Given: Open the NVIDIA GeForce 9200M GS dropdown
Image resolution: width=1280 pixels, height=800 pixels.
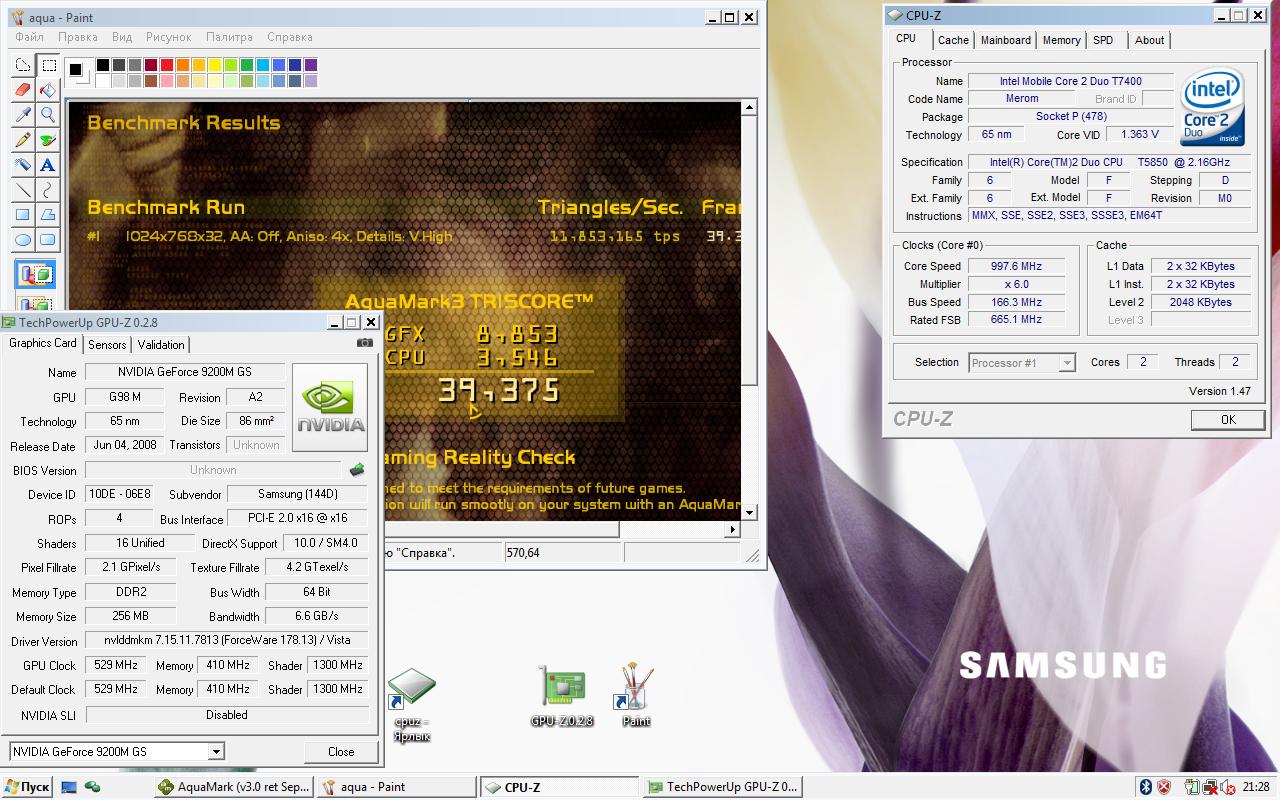Looking at the screenshot, I should pos(117,752).
